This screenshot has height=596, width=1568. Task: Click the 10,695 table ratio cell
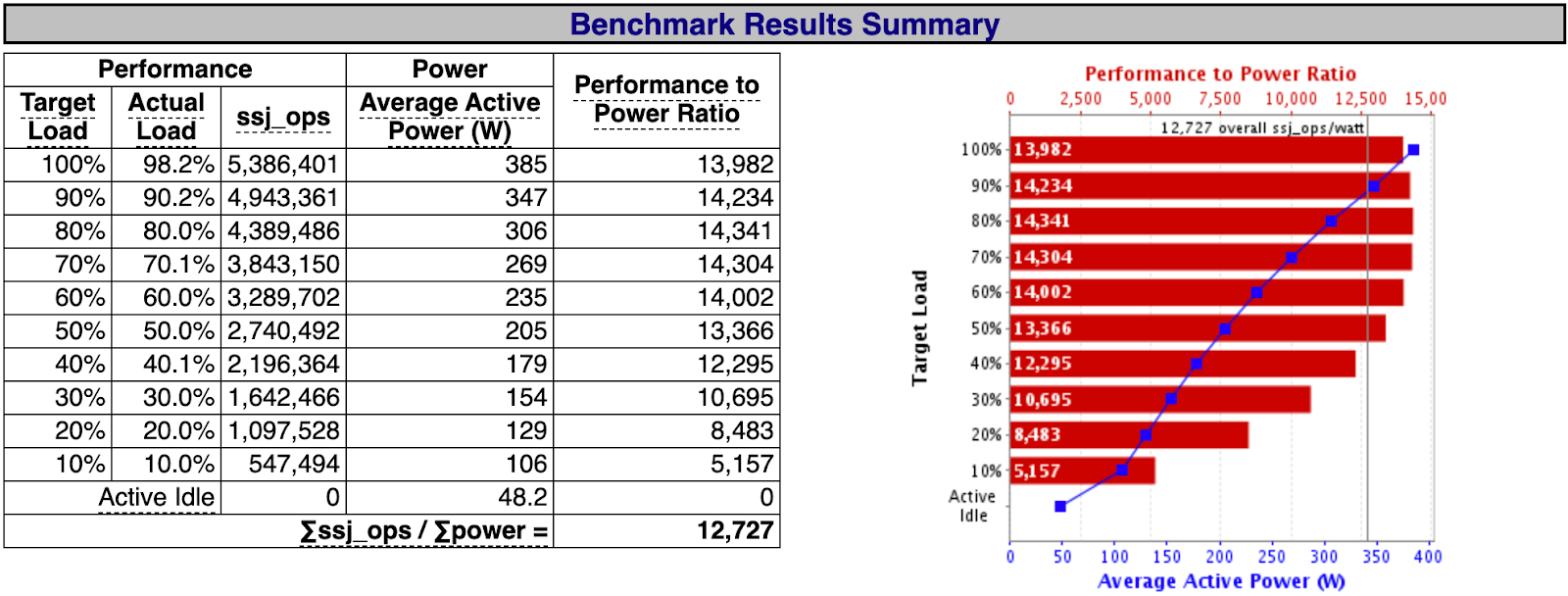coord(666,398)
